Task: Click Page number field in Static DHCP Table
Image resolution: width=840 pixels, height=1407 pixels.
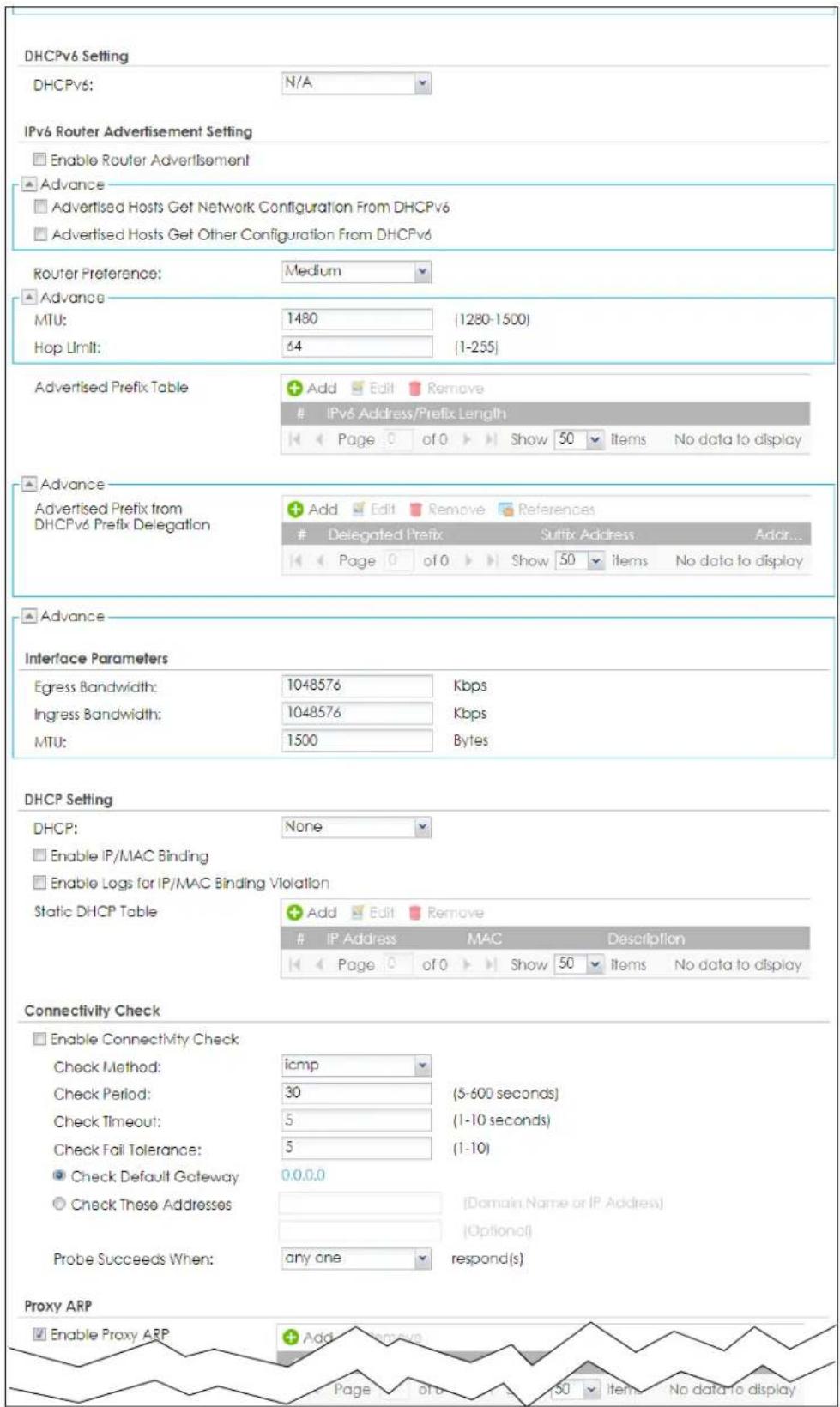Action: [x=396, y=964]
